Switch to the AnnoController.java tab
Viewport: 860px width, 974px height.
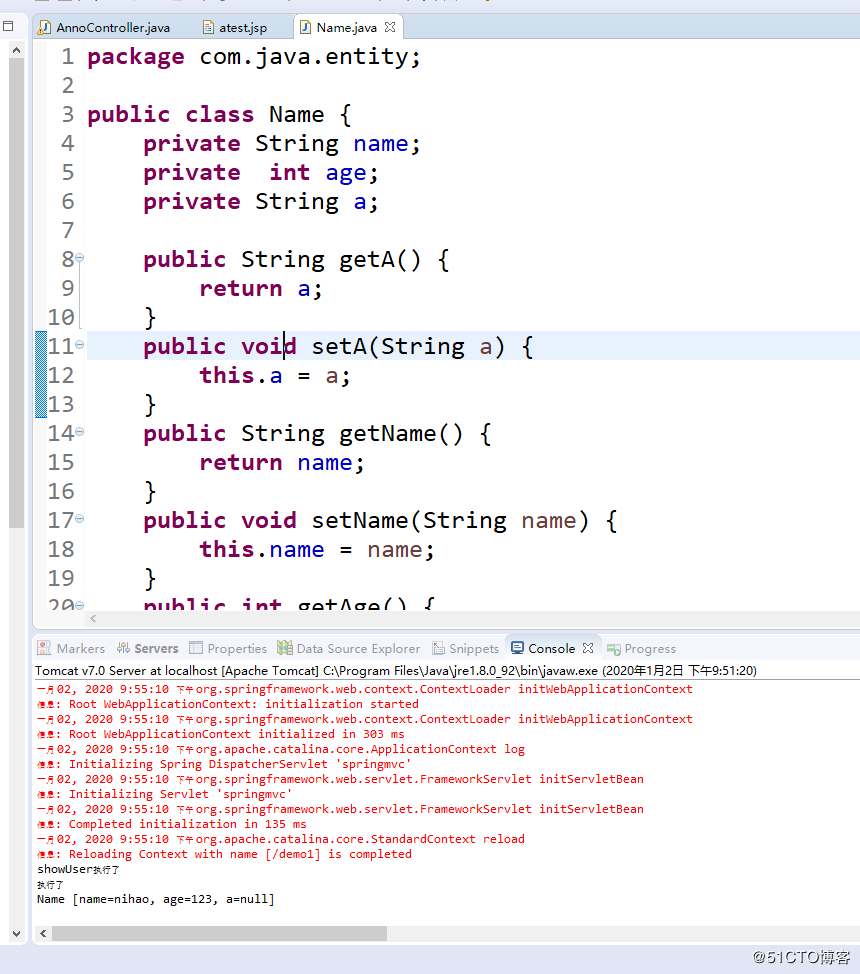click(x=104, y=27)
